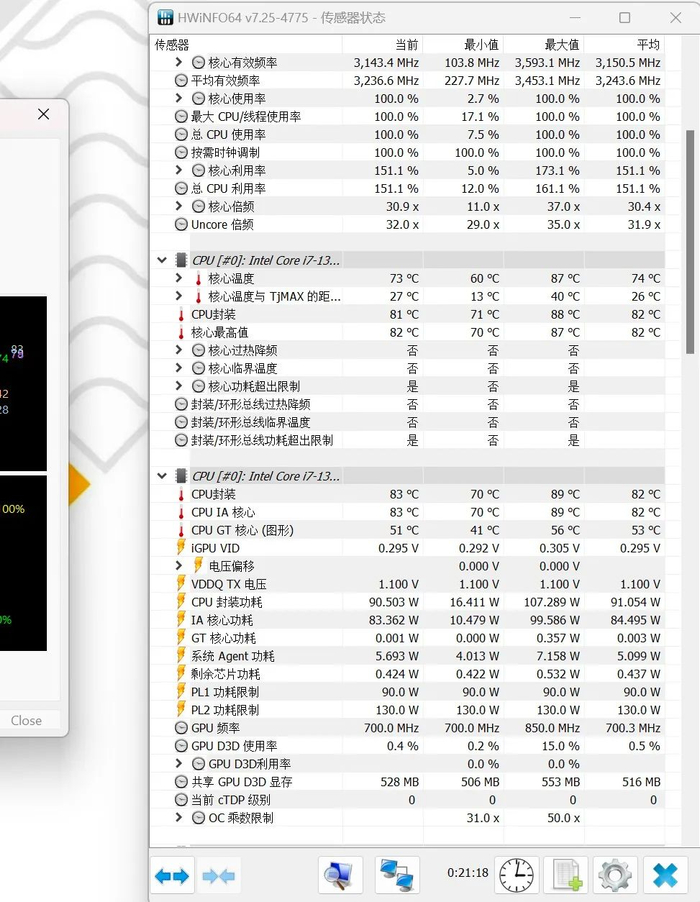Expand the 核心临界温度 row
The image size is (700, 902).
tap(179, 368)
